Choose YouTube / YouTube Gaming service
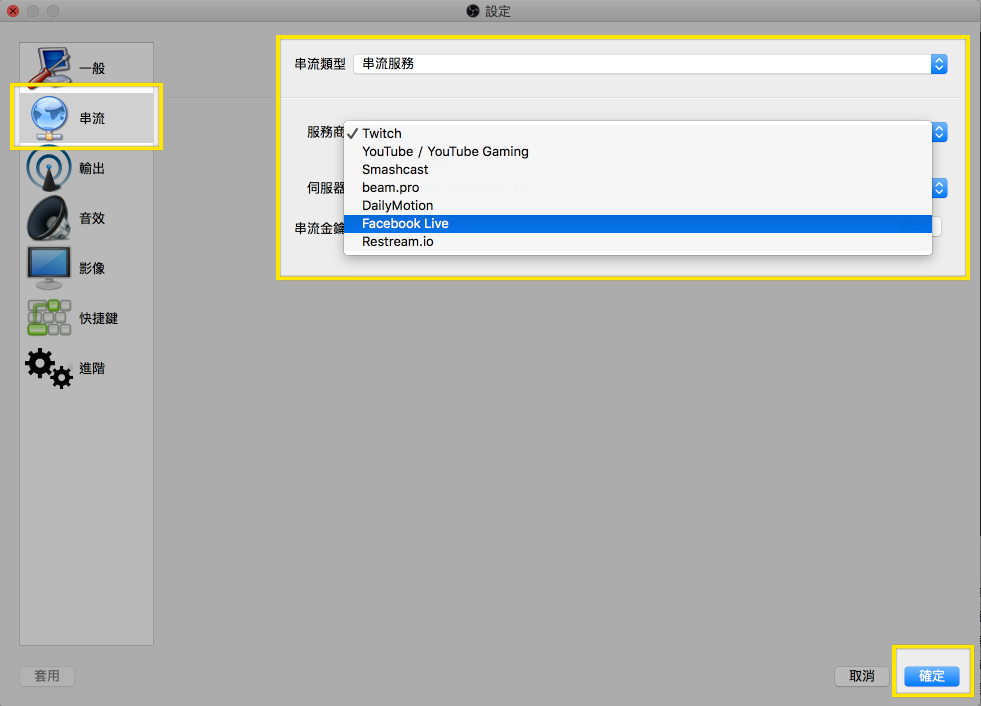This screenshot has height=706, width=981. click(638, 151)
